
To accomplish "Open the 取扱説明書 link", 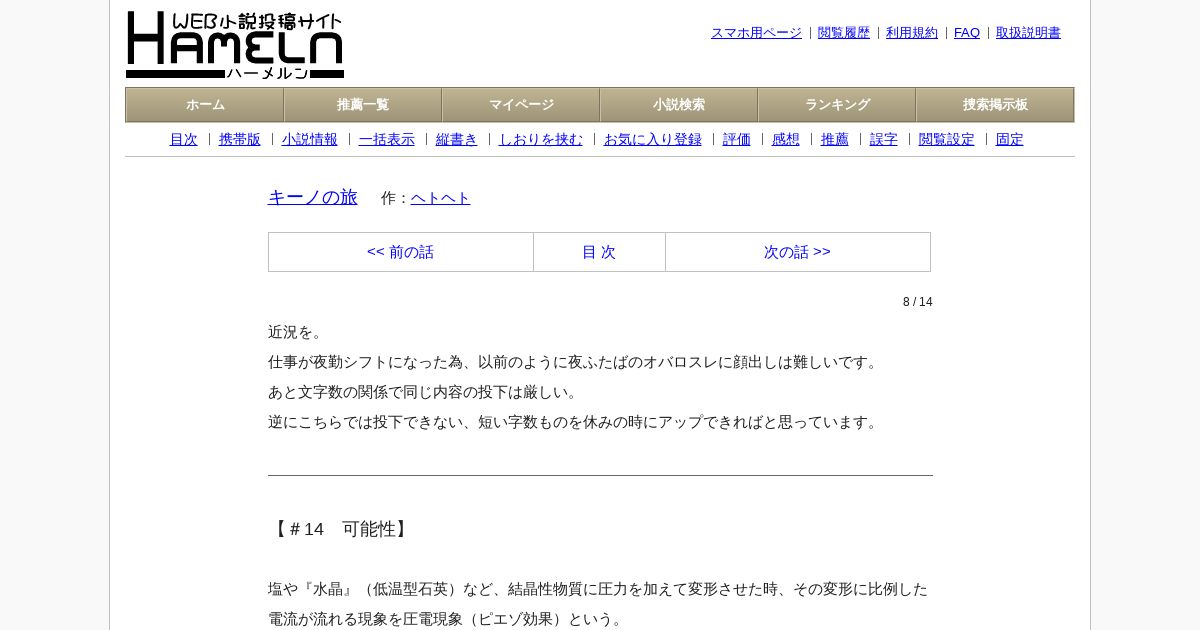I will [x=1028, y=33].
